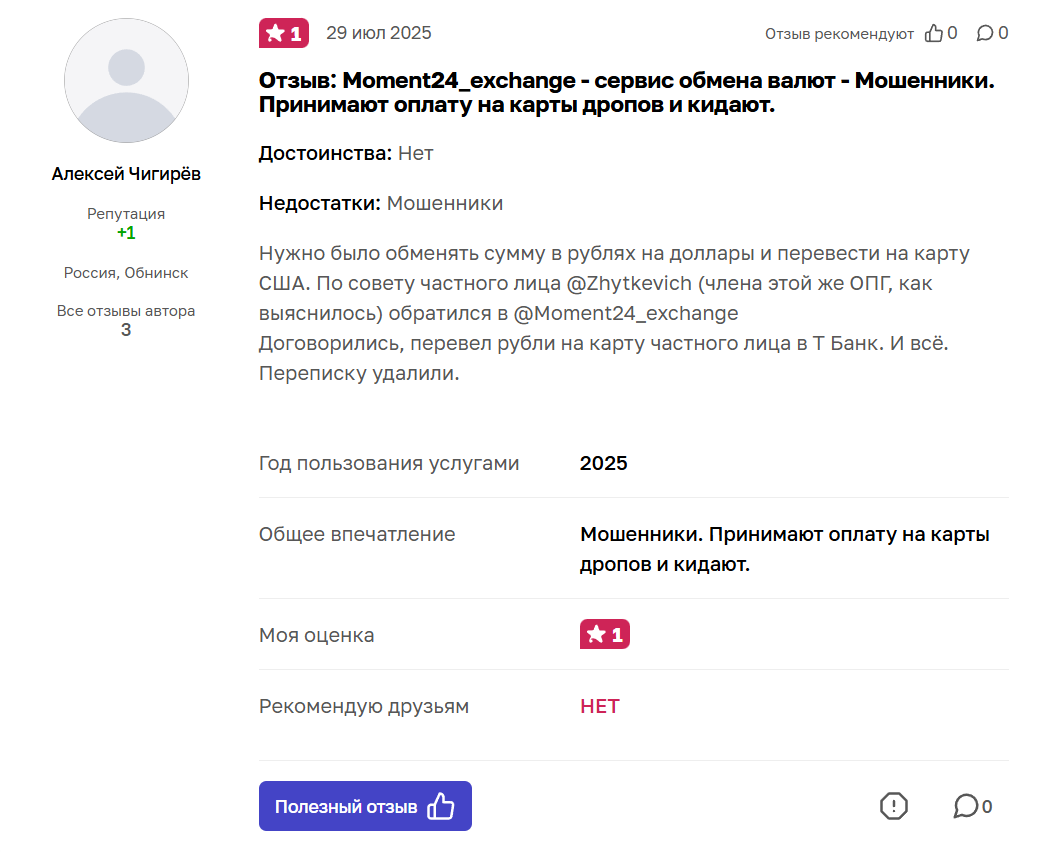
Task: Click the author name Алексей Чигирёв
Action: pyautogui.click(x=125, y=173)
